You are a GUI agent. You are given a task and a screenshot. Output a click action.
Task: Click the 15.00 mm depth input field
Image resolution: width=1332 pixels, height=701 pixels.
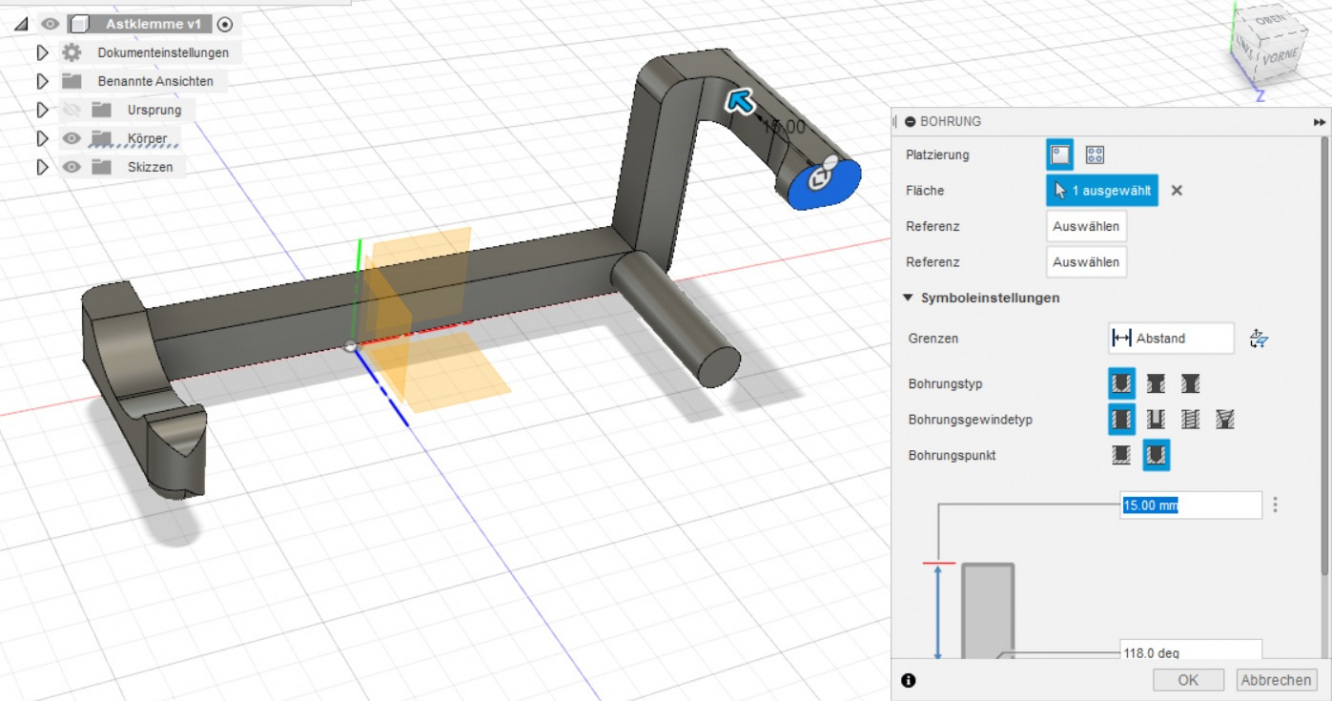1190,505
